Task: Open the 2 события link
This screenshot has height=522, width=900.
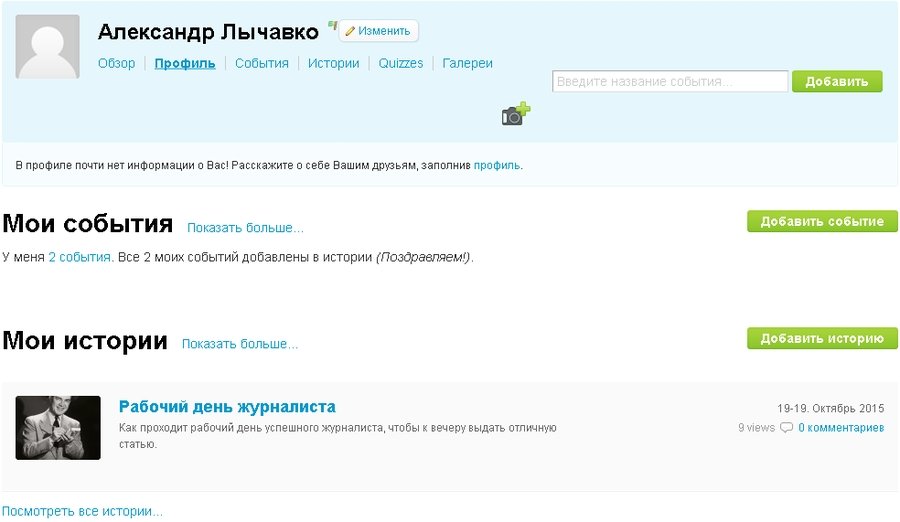Action: (x=79, y=257)
